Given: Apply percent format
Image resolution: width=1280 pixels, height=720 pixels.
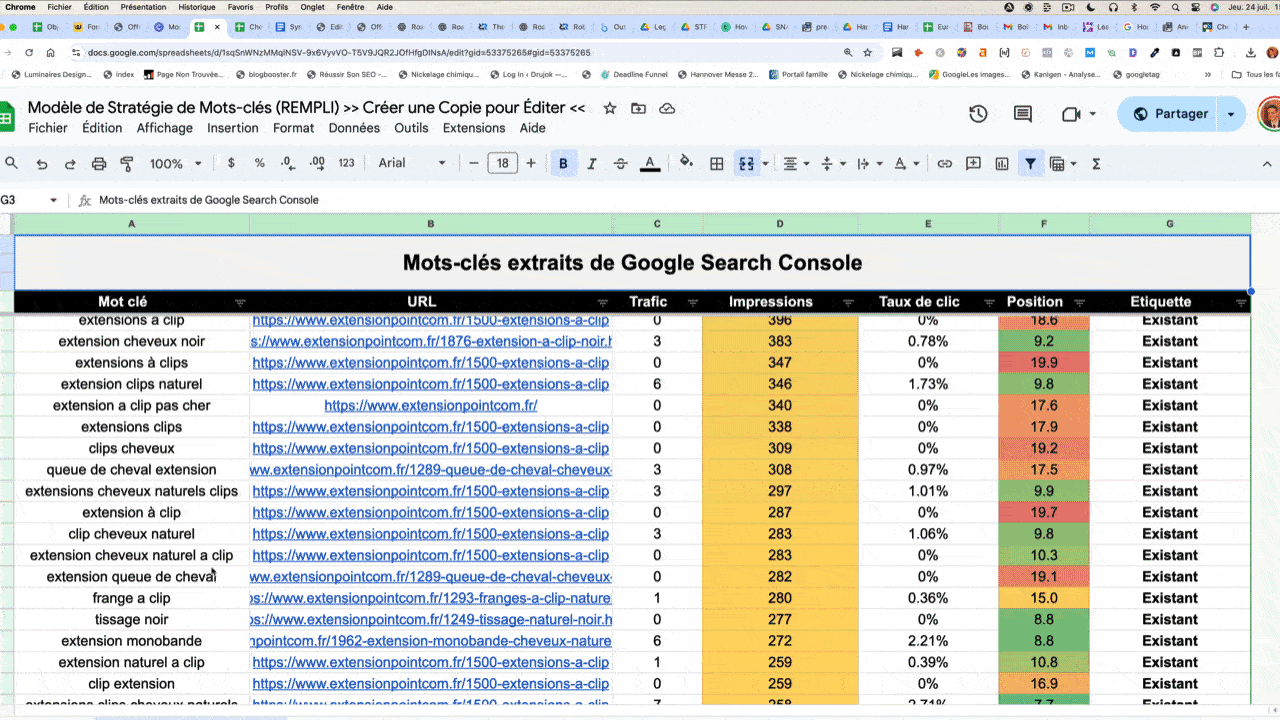Looking at the screenshot, I should point(260,163).
